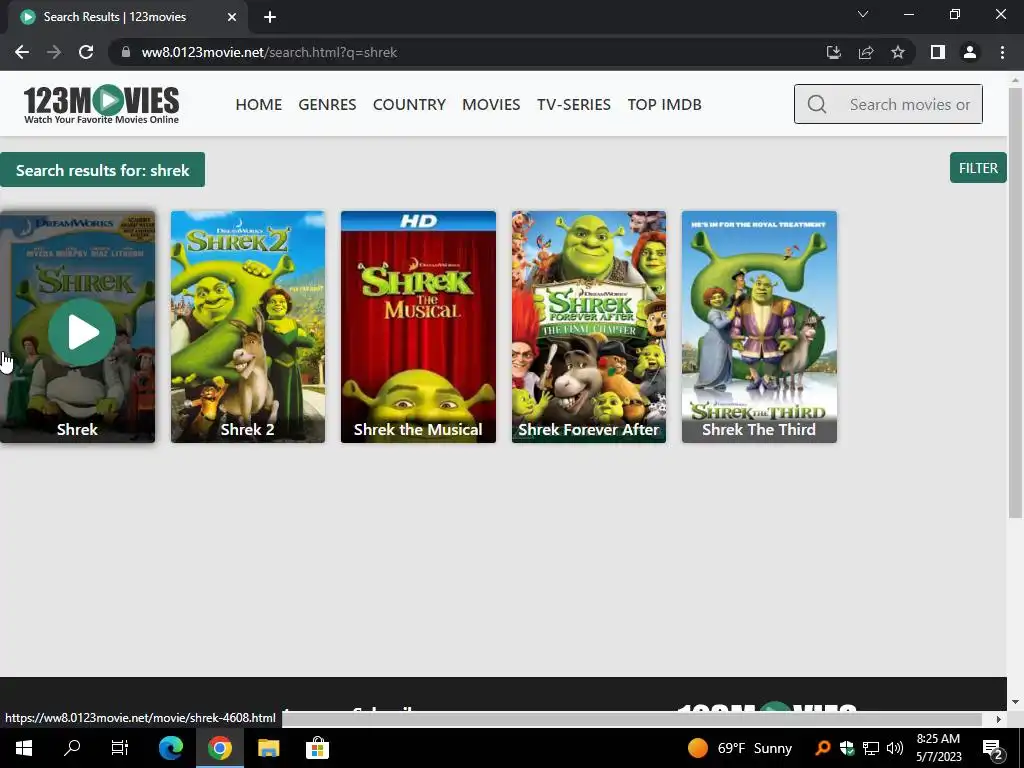Click the address bar URL
This screenshot has width=1024, height=768.
point(269,52)
